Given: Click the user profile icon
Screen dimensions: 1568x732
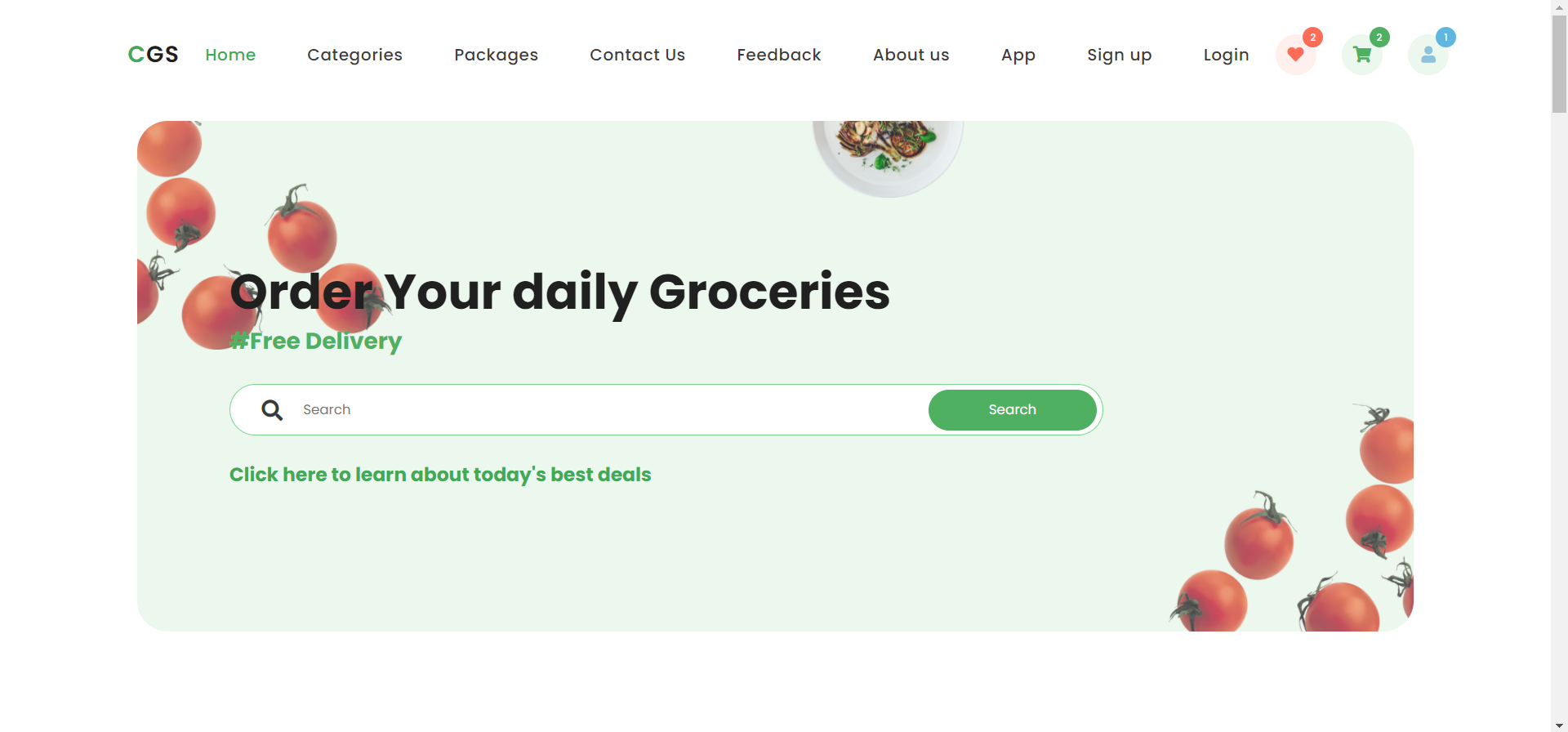Looking at the screenshot, I should click(x=1428, y=55).
